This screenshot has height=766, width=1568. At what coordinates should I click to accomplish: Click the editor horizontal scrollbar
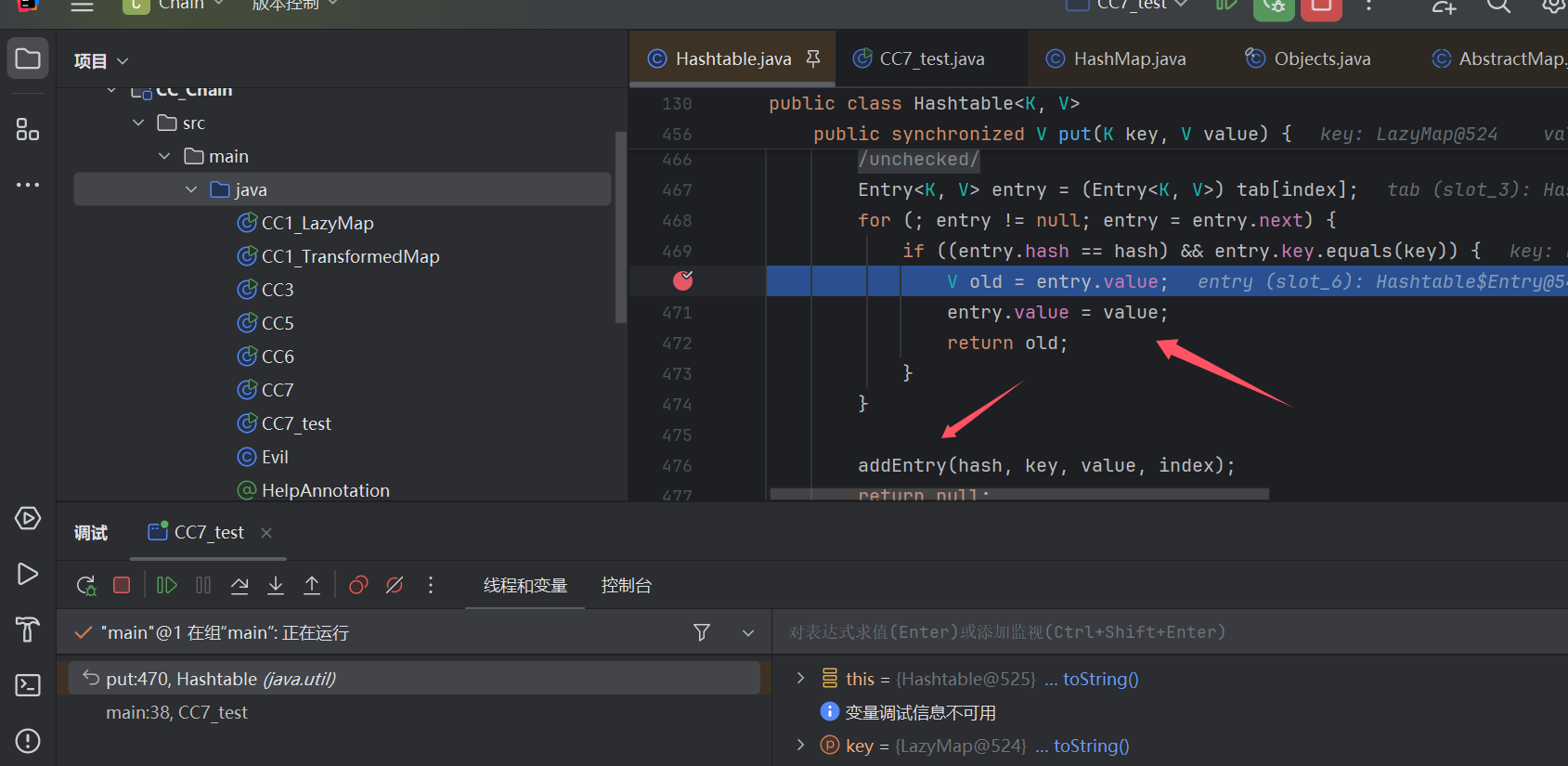pos(1019,494)
